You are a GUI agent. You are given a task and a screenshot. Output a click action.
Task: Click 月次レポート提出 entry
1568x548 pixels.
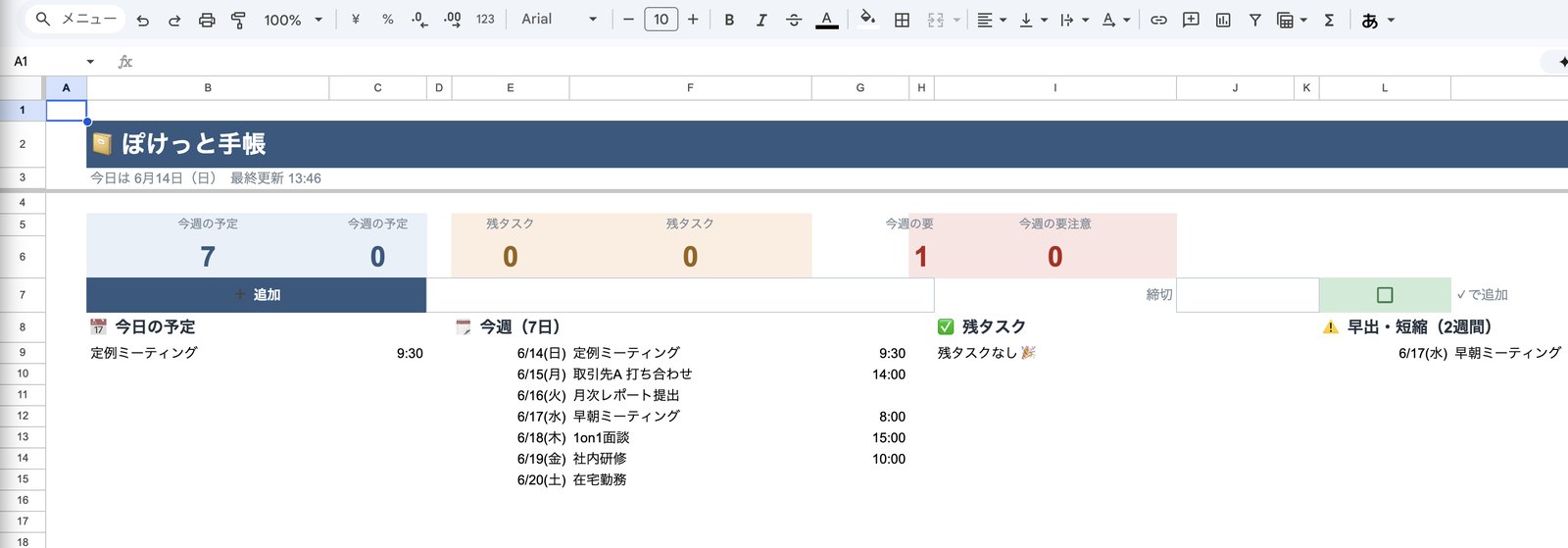(x=626, y=395)
